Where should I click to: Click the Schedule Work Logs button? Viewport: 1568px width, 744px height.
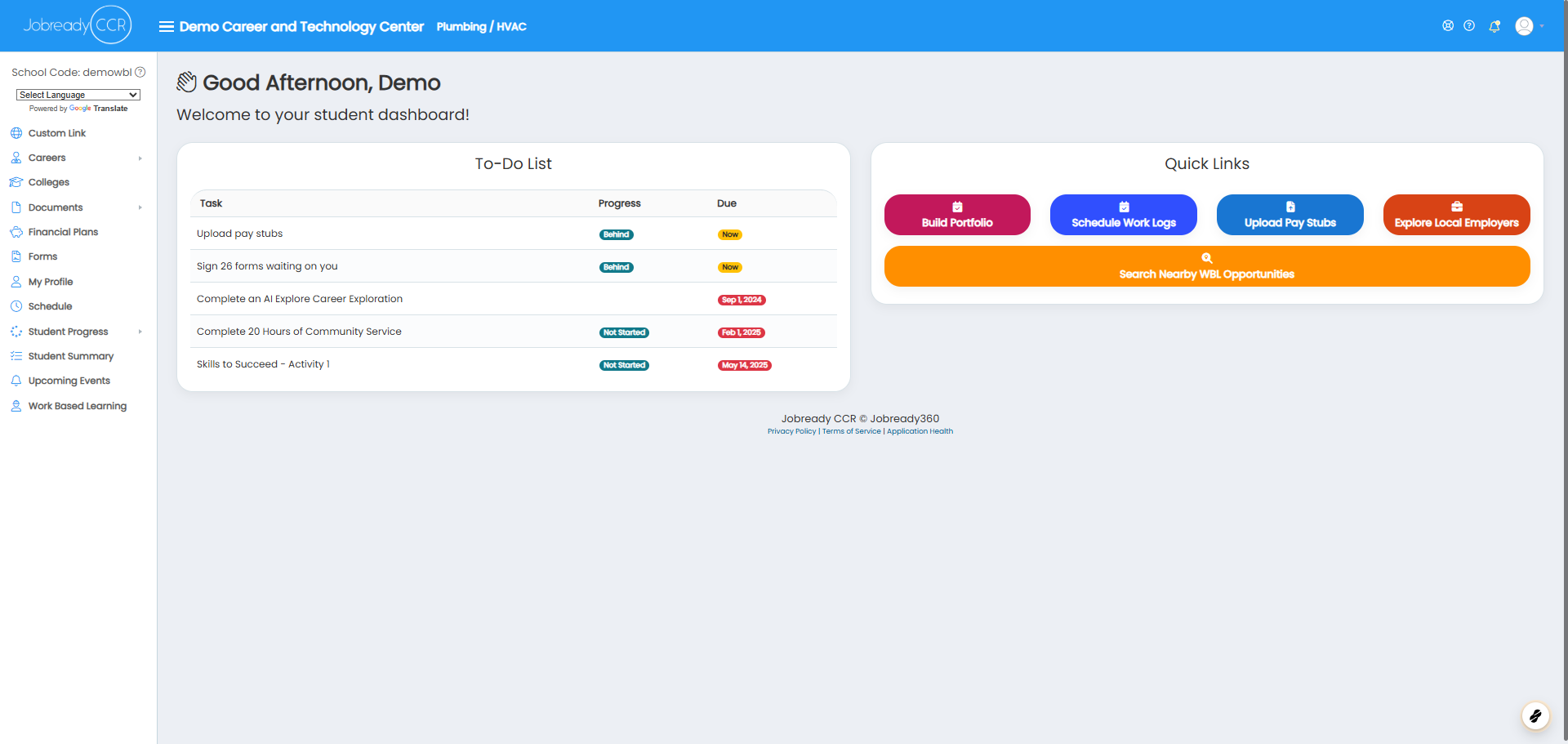coord(1124,215)
